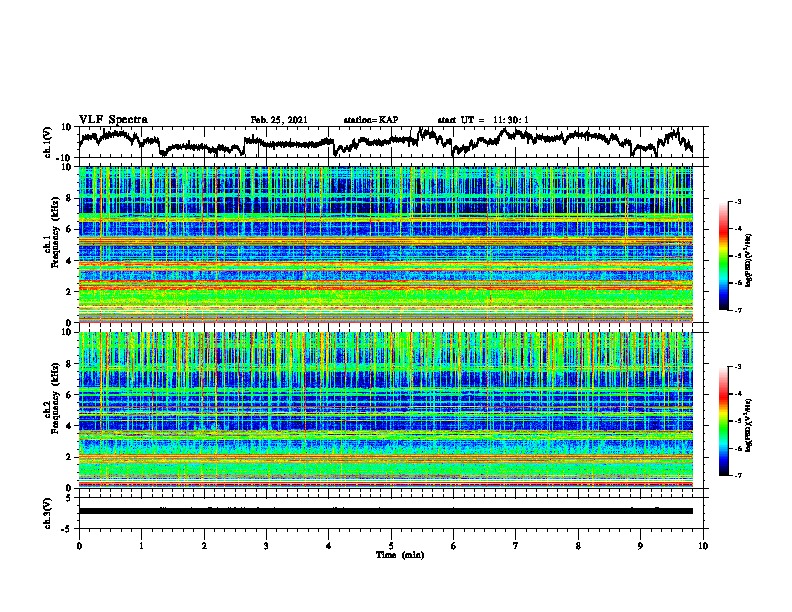Click the thick black ch.3 trace
Image resolution: width=792 pixels, height=612 pixels.
[386, 511]
